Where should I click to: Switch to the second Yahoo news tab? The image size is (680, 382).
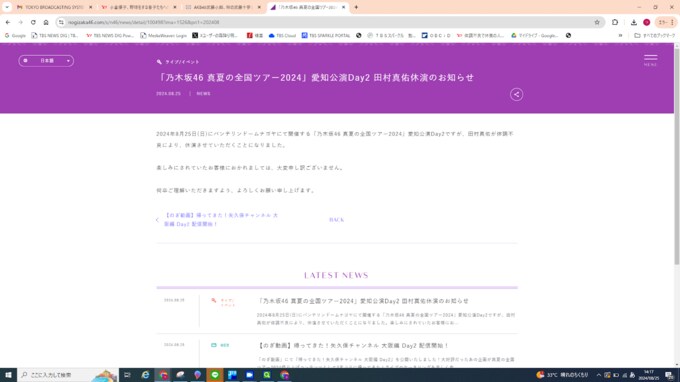(139, 7)
